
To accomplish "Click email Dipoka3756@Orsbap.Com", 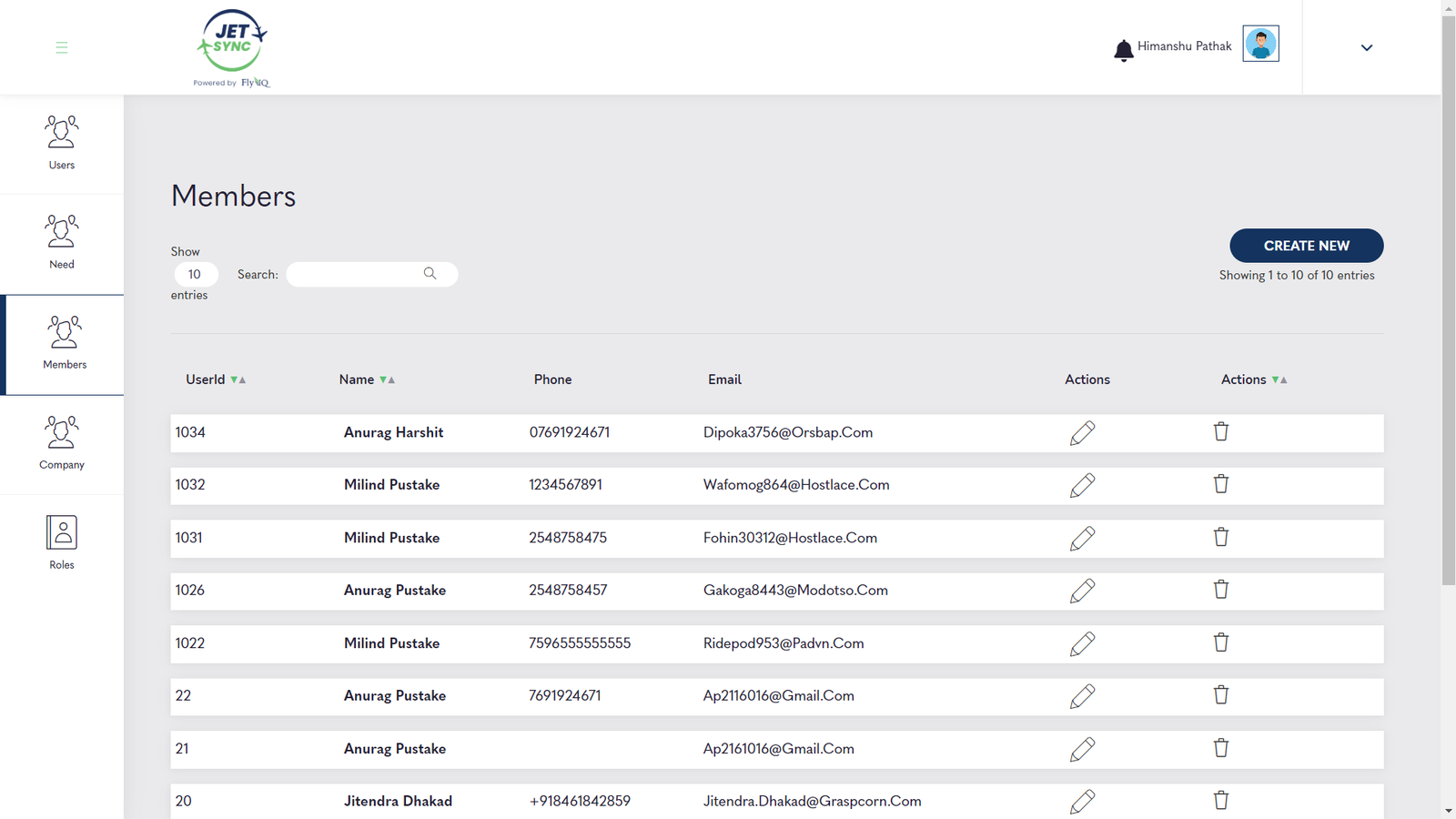I will [788, 432].
